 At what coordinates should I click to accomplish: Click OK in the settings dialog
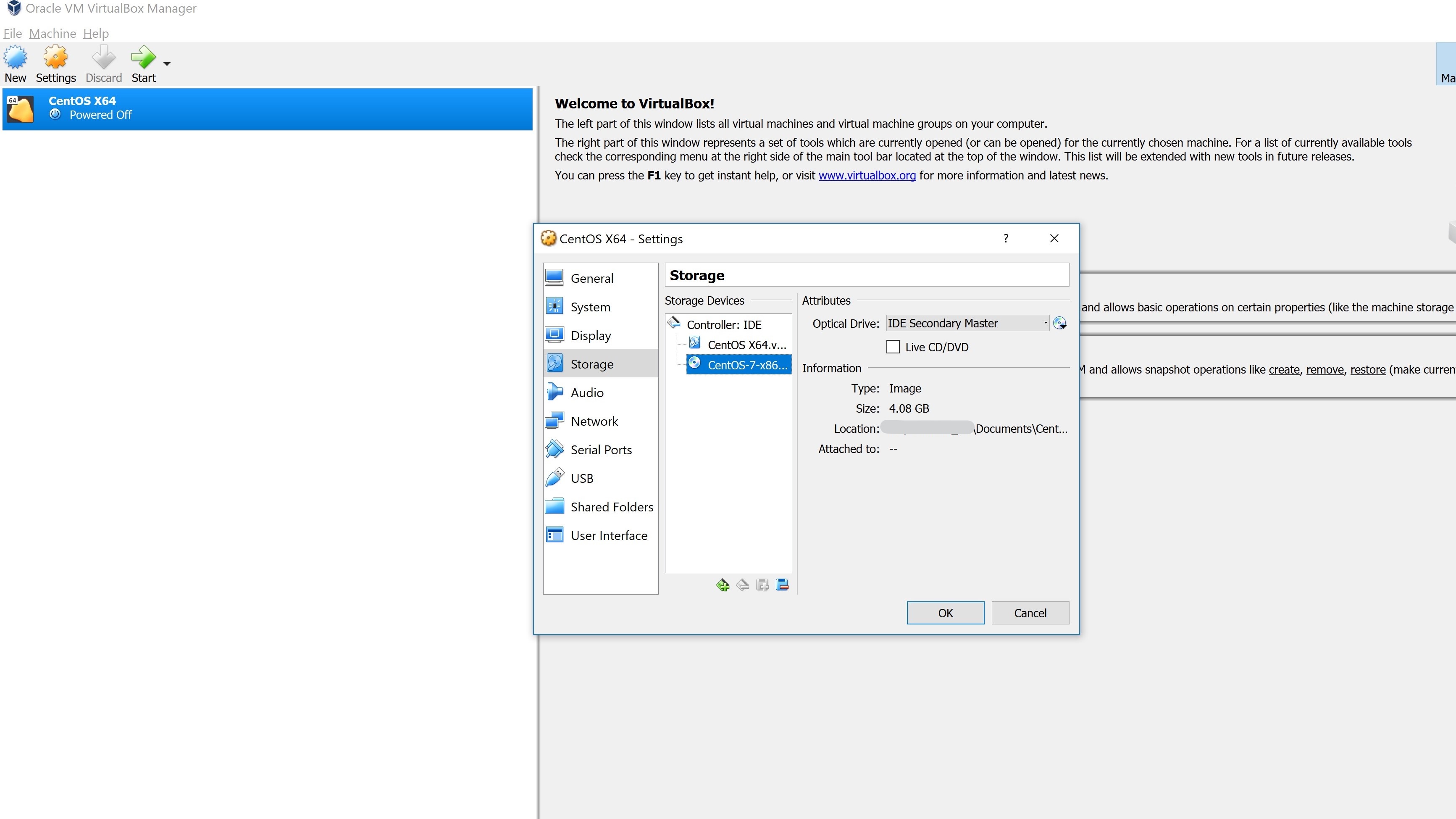pos(945,613)
